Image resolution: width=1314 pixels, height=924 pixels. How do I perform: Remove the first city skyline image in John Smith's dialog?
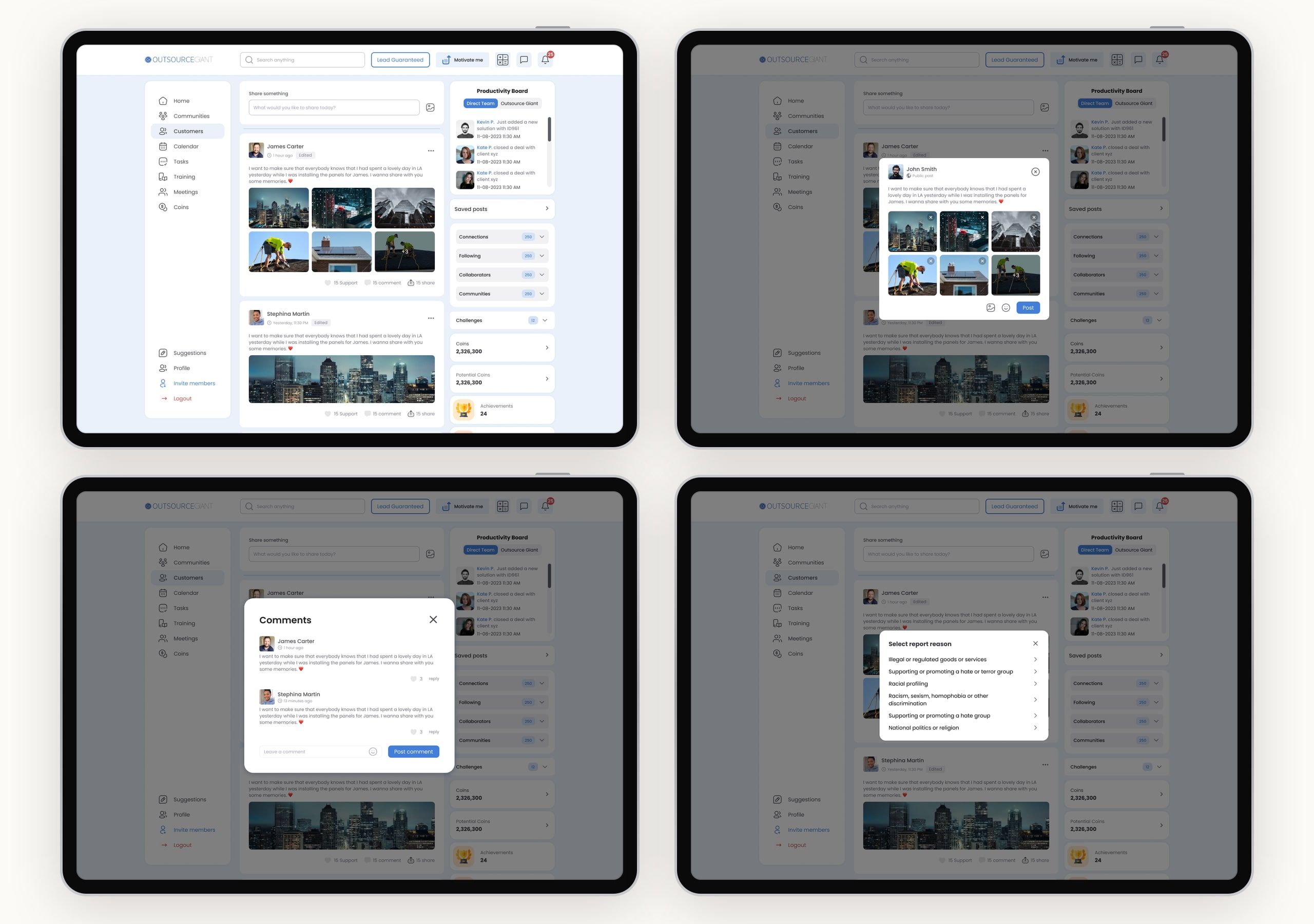pos(931,218)
